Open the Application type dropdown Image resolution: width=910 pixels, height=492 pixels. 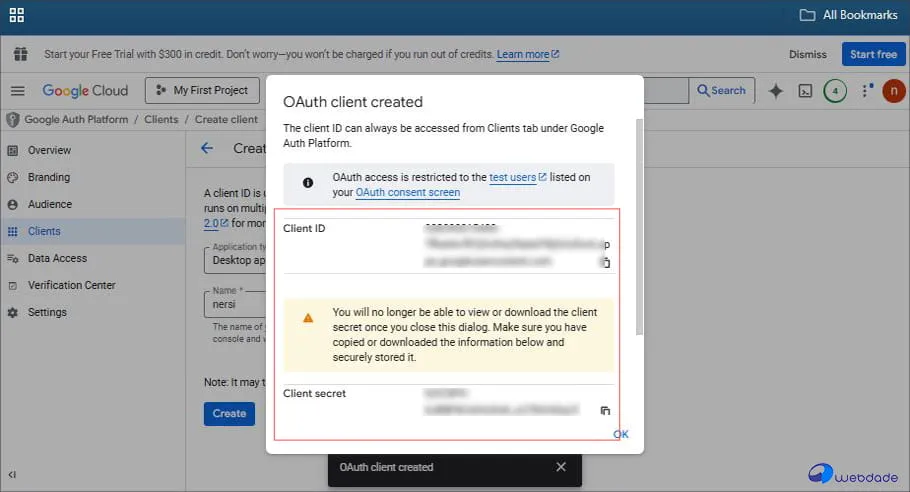(x=235, y=260)
